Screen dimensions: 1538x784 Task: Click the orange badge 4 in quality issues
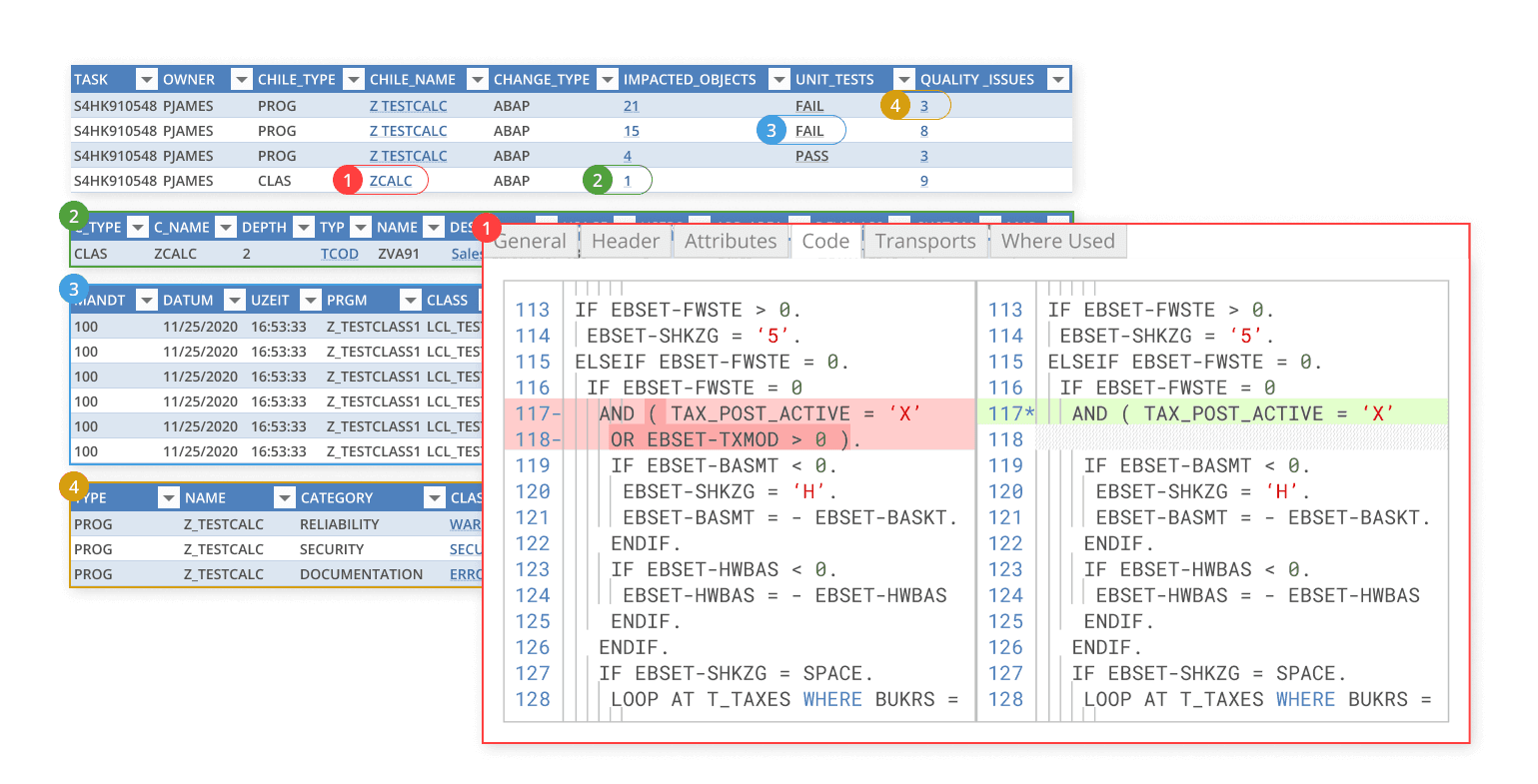point(895,106)
